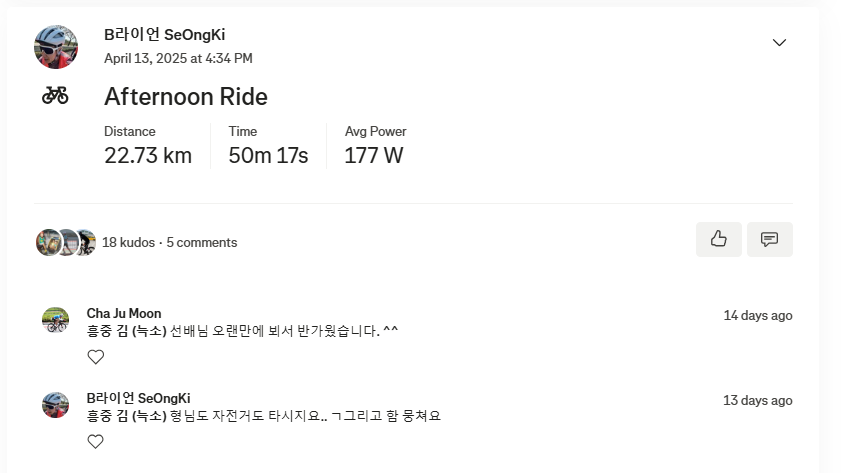Image resolution: width=860 pixels, height=473 pixels.
Task: Select the 177 W Avg Power stat
Action: [x=374, y=155]
